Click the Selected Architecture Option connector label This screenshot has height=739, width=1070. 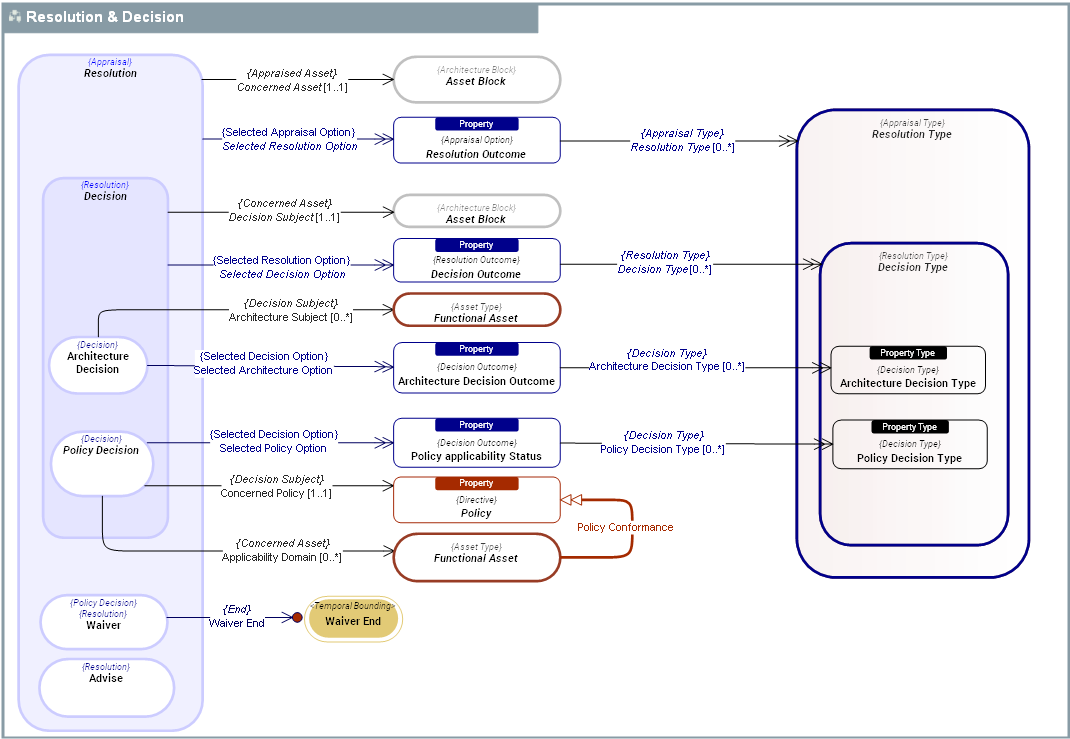pos(263,370)
